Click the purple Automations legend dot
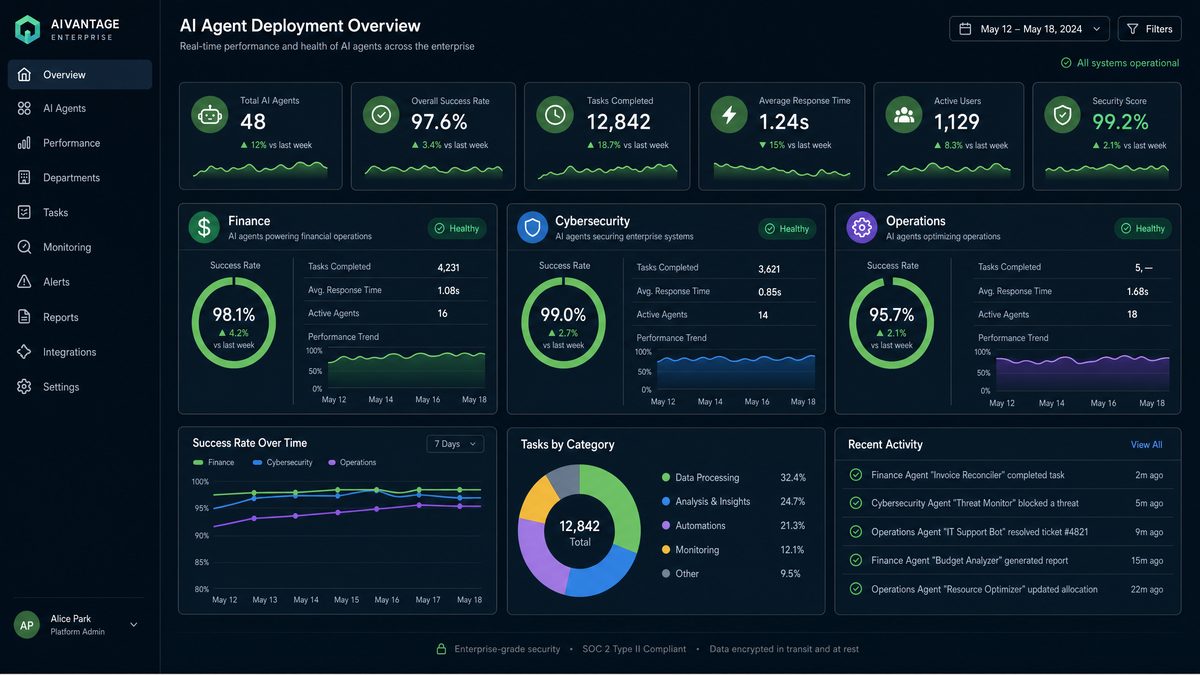Image resolution: width=1200 pixels, height=675 pixels. [x=666, y=526]
